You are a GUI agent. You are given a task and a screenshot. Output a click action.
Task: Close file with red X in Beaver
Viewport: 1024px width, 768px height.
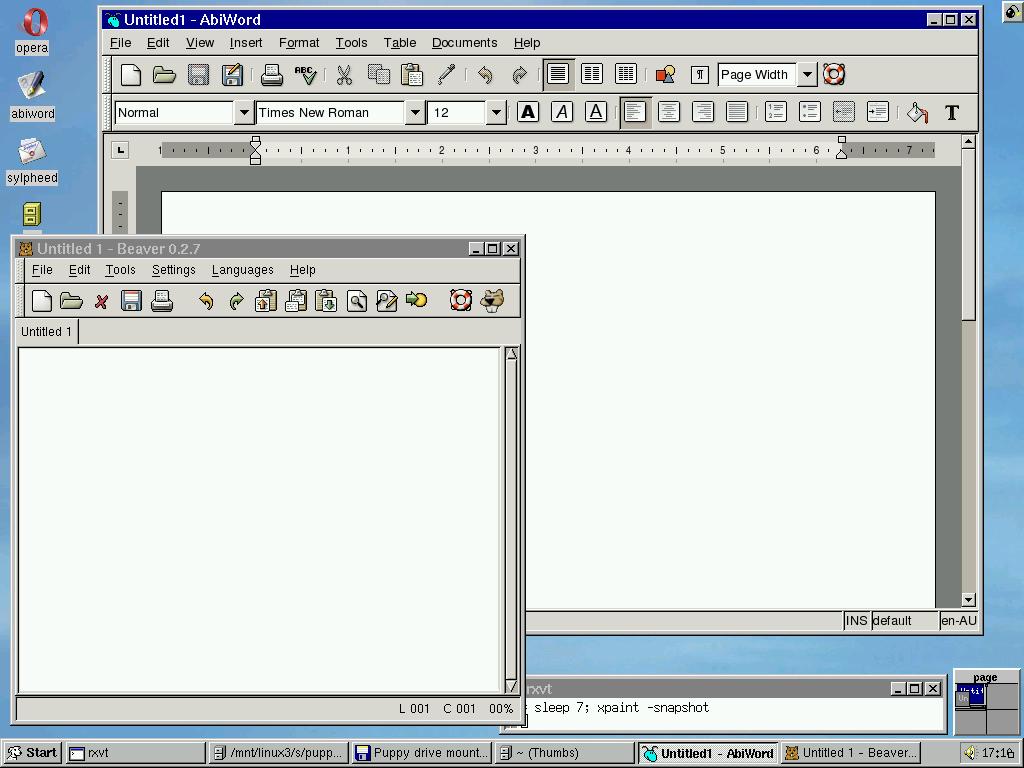(x=101, y=301)
